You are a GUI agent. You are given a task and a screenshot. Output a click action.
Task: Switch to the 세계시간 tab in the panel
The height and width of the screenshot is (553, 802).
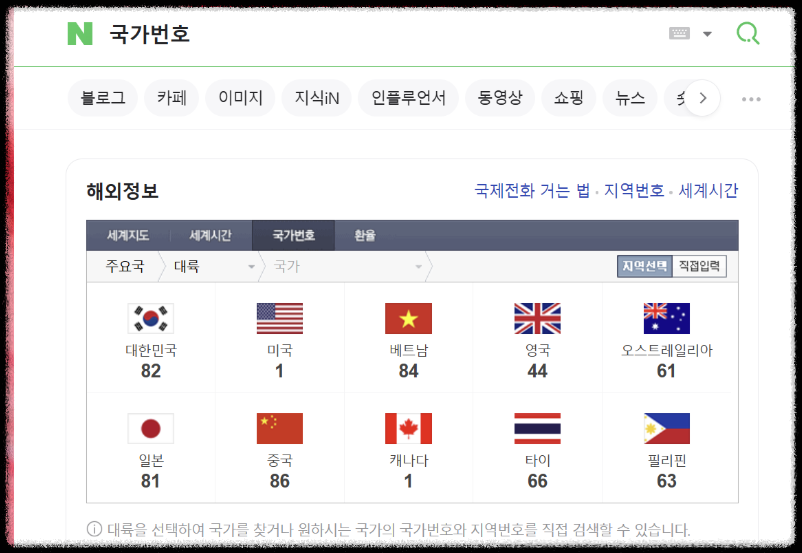[x=210, y=235]
